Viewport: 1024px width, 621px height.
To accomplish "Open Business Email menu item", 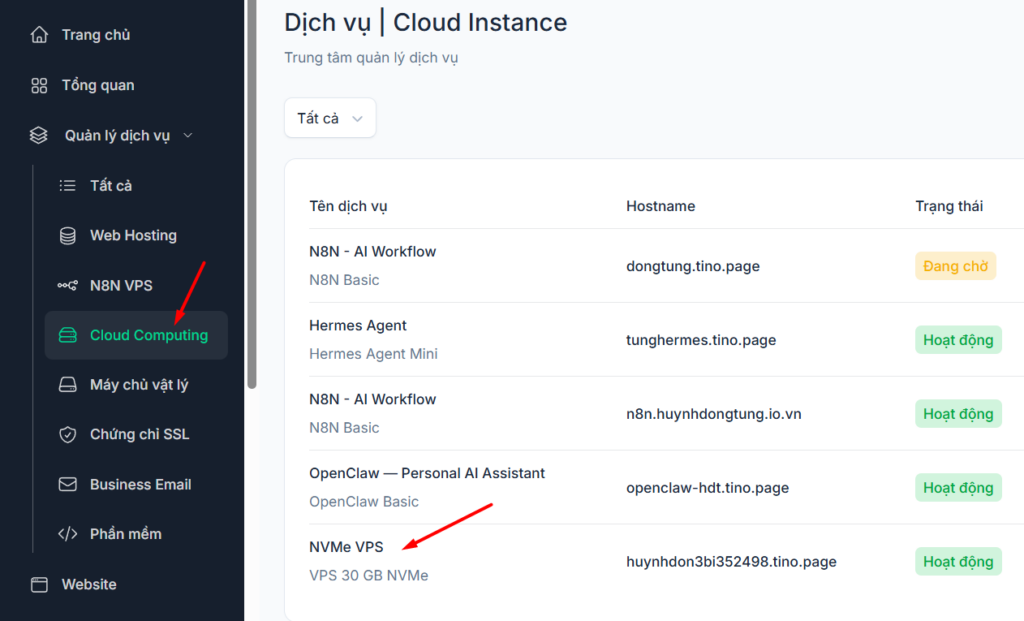I will click(140, 485).
